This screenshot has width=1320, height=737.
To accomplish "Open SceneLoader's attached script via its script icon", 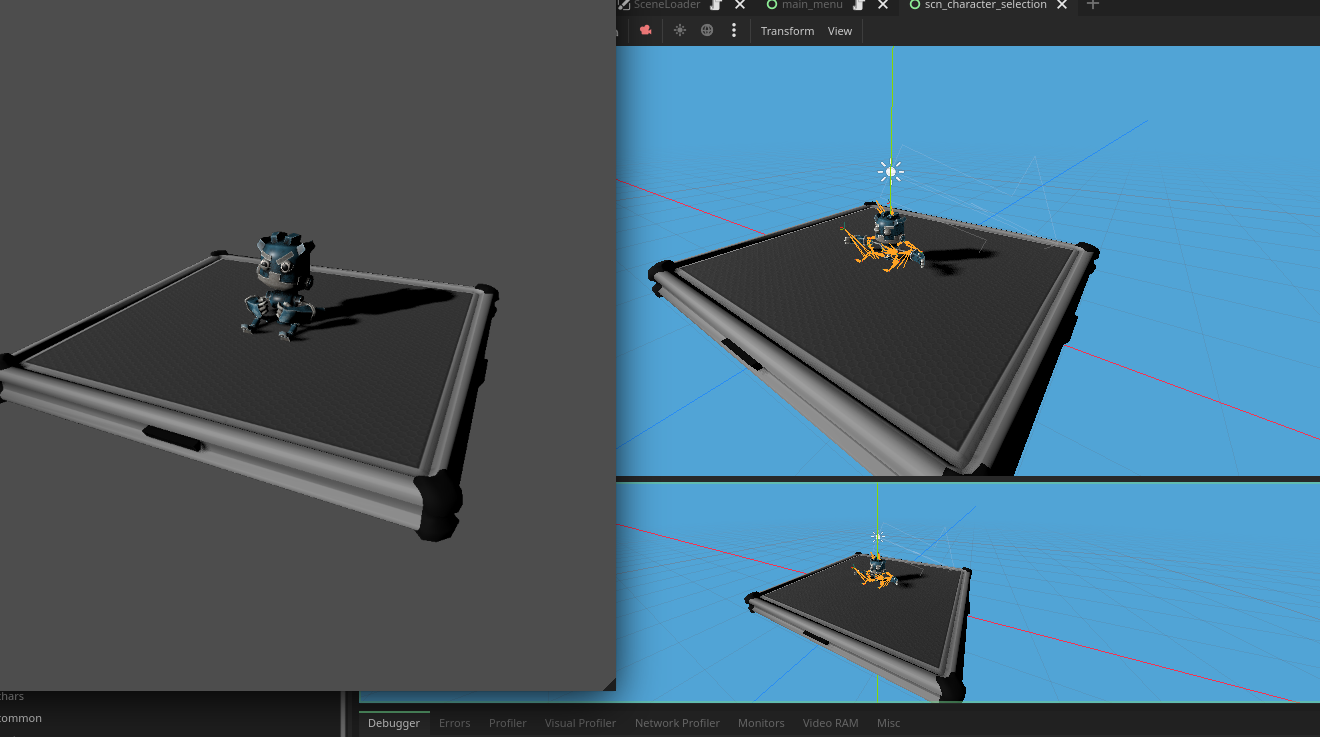I will pyautogui.click(x=714, y=5).
